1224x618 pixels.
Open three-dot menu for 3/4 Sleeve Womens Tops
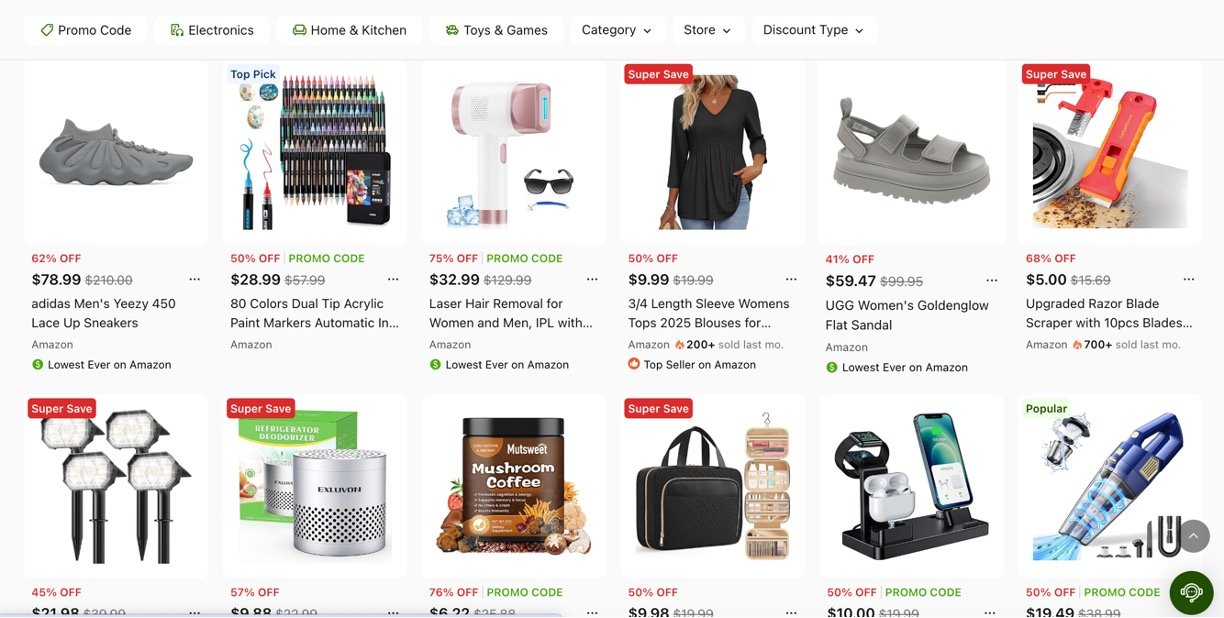pos(792,280)
